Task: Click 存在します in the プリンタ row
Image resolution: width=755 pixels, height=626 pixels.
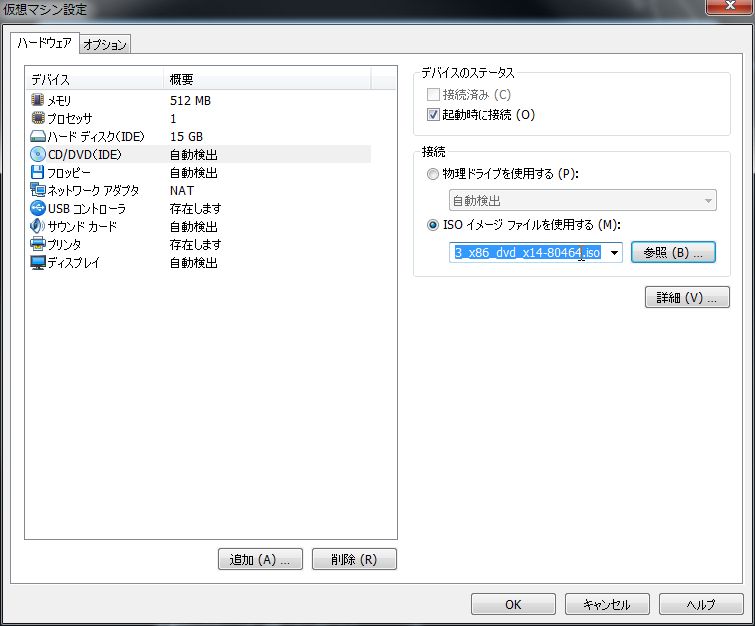Action: click(195, 245)
